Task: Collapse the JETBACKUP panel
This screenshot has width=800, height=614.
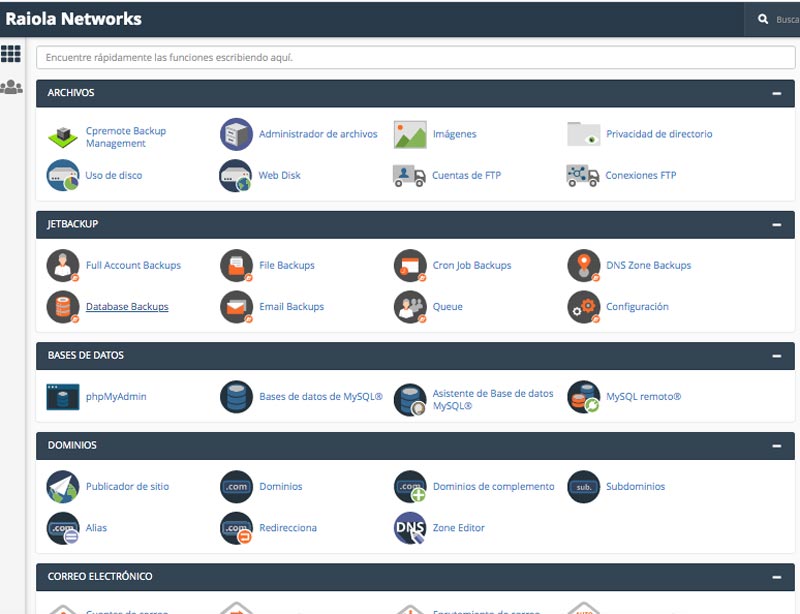Action: point(777,224)
